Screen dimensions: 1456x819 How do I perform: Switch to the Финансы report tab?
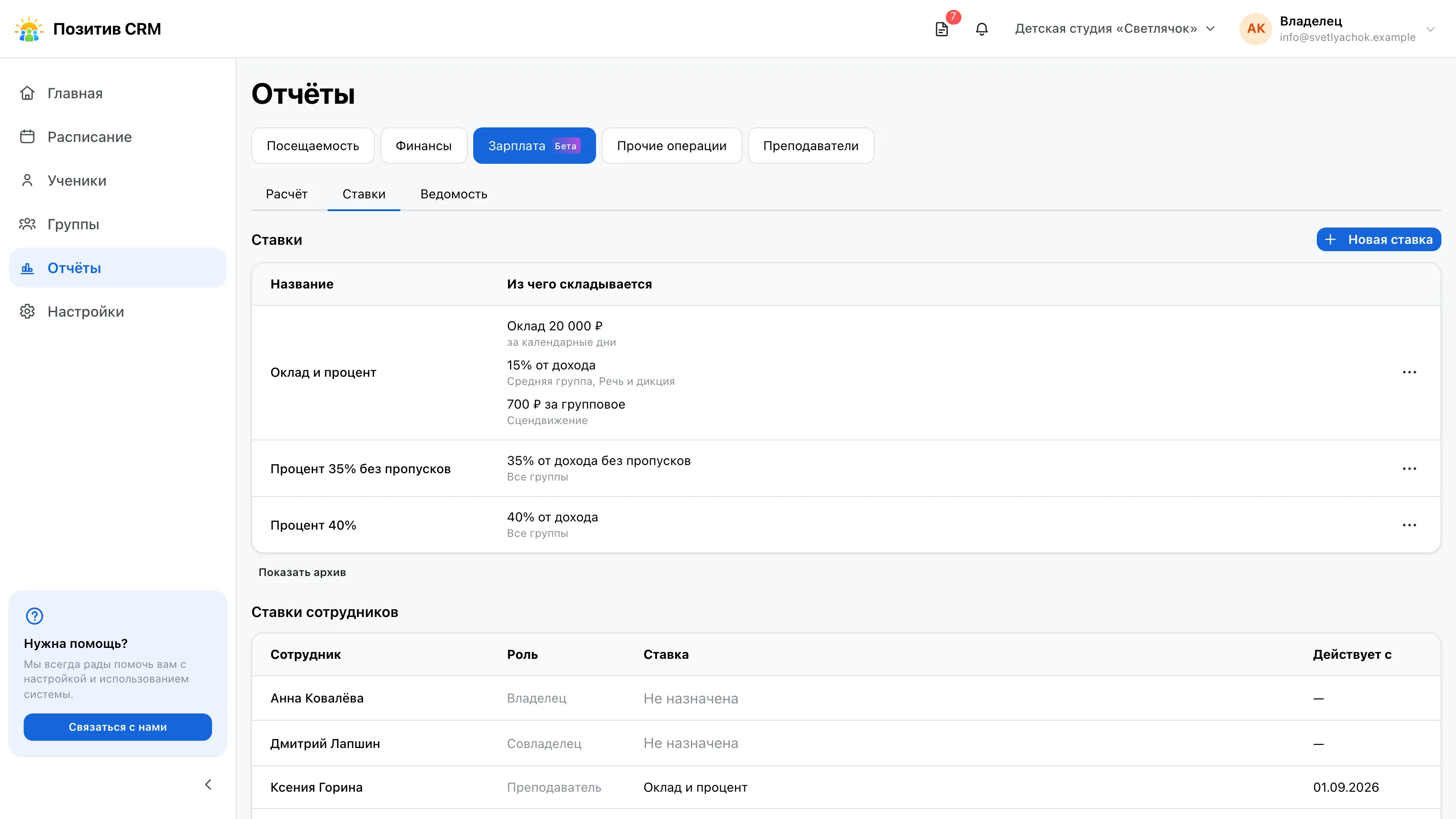pos(423,146)
